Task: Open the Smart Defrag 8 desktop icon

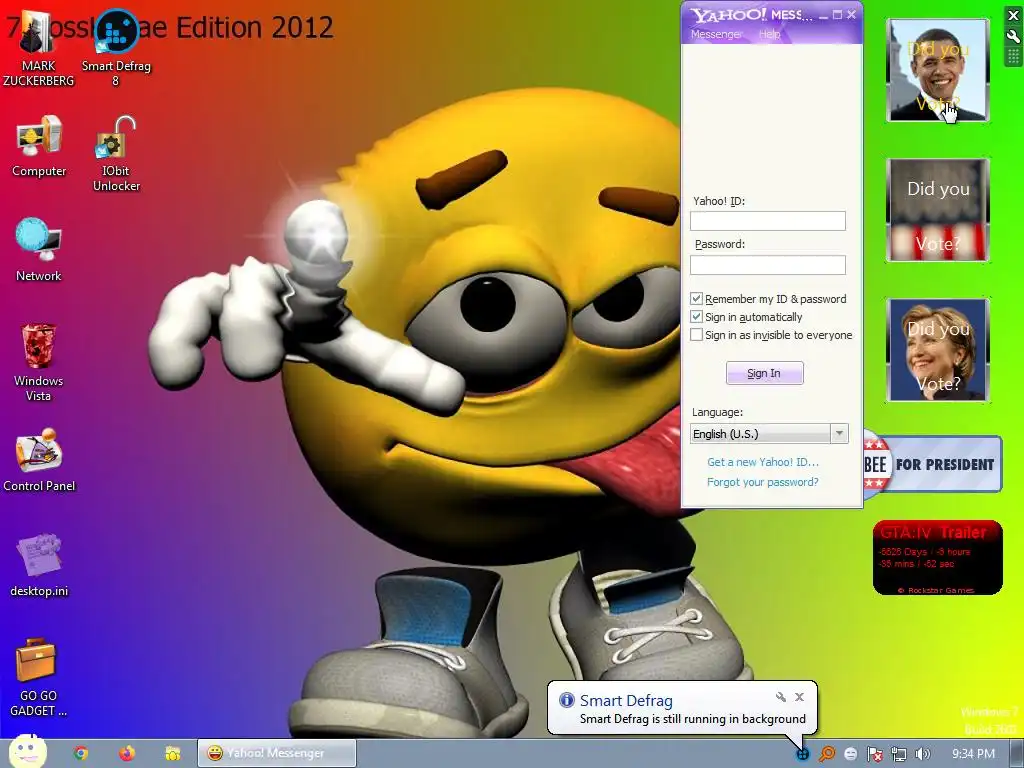Action: (x=116, y=49)
